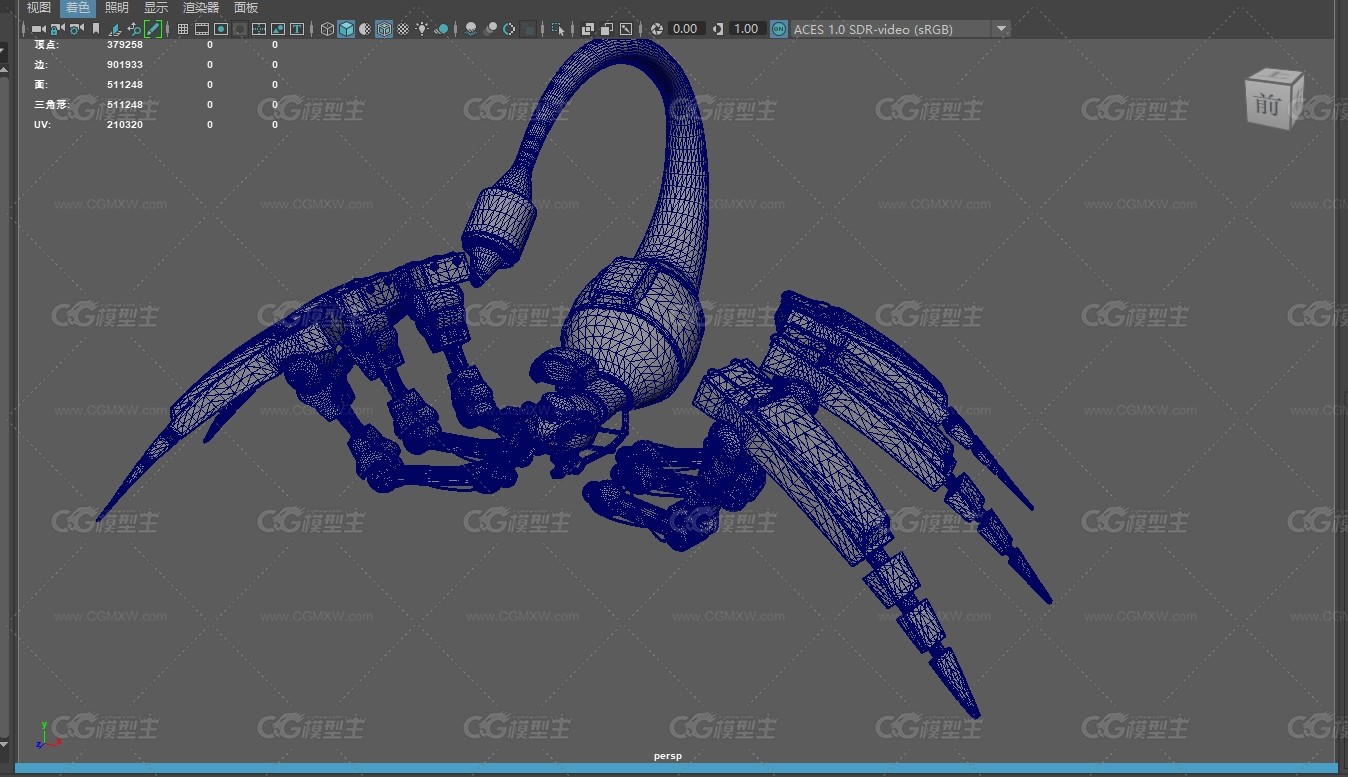Click the Field Chart icon

tap(259, 29)
